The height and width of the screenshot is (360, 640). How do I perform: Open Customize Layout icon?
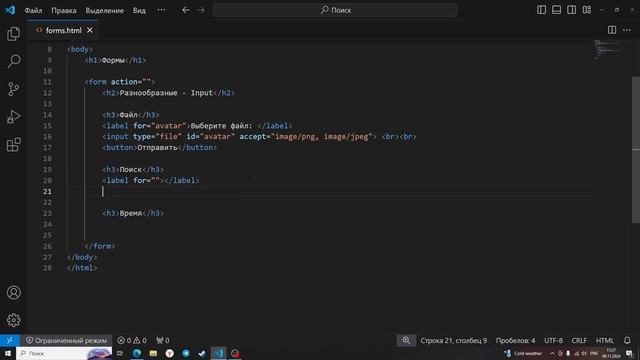click(x=587, y=10)
